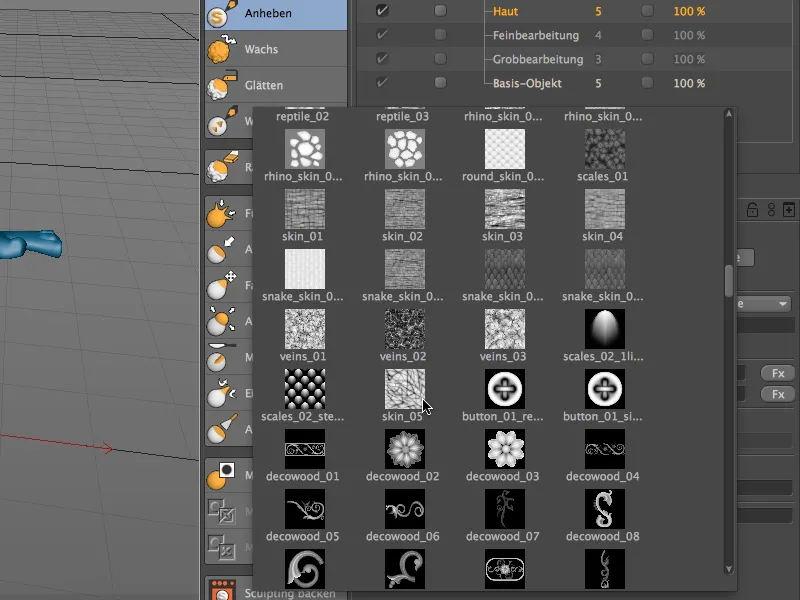Click the 100 % strength of Basis-Objekt
Image resolution: width=800 pixels, height=600 pixels.
tap(689, 83)
